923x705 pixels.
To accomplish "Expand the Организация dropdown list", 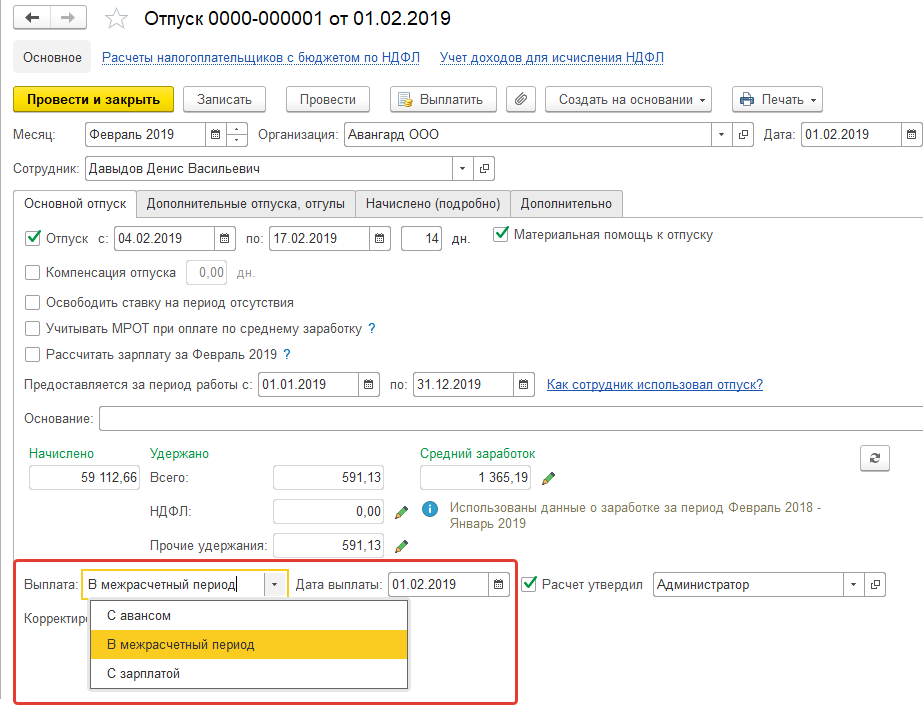I will pyautogui.click(x=722, y=134).
